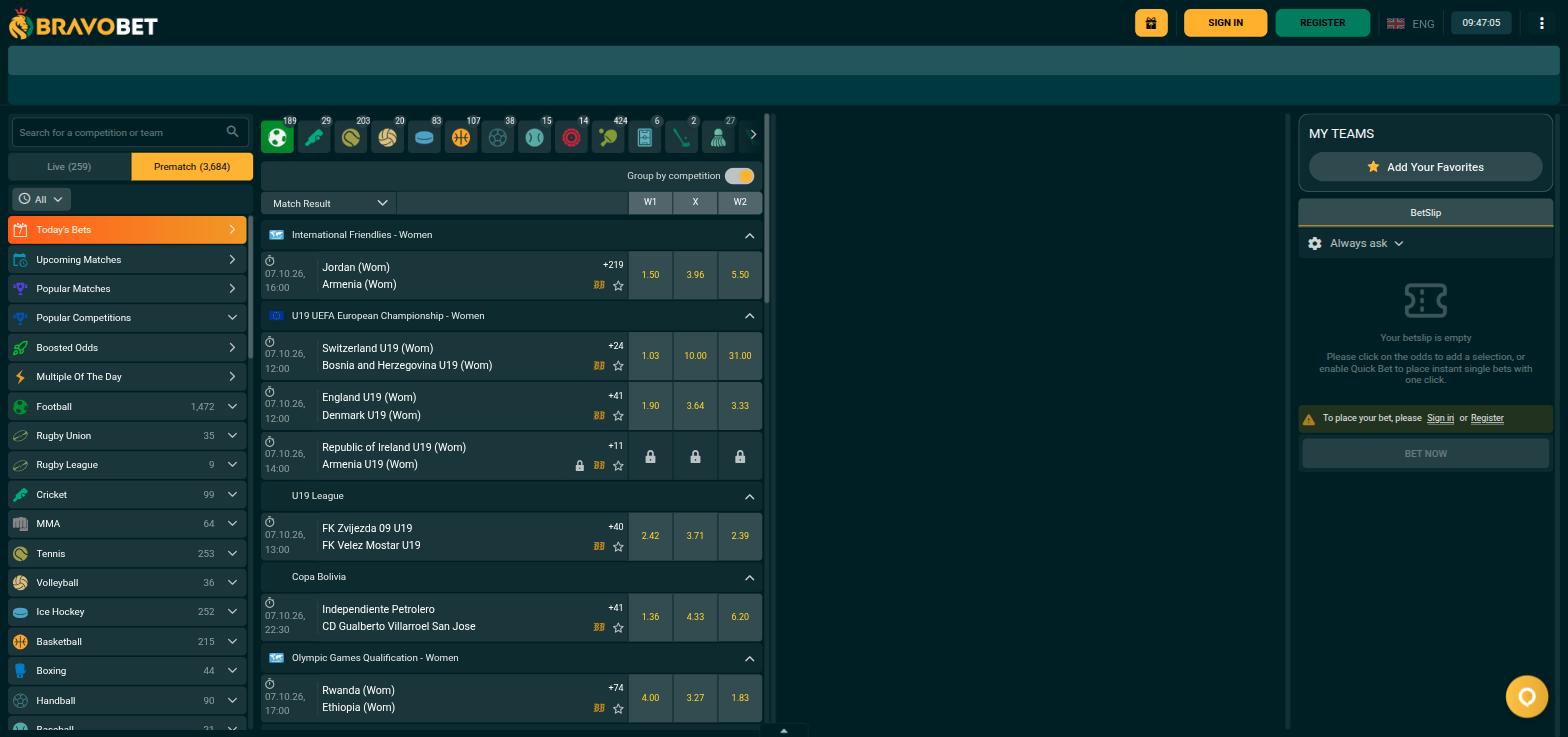The width and height of the screenshot is (1568, 737).
Task: Open the live chat bubble
Action: point(1527,697)
